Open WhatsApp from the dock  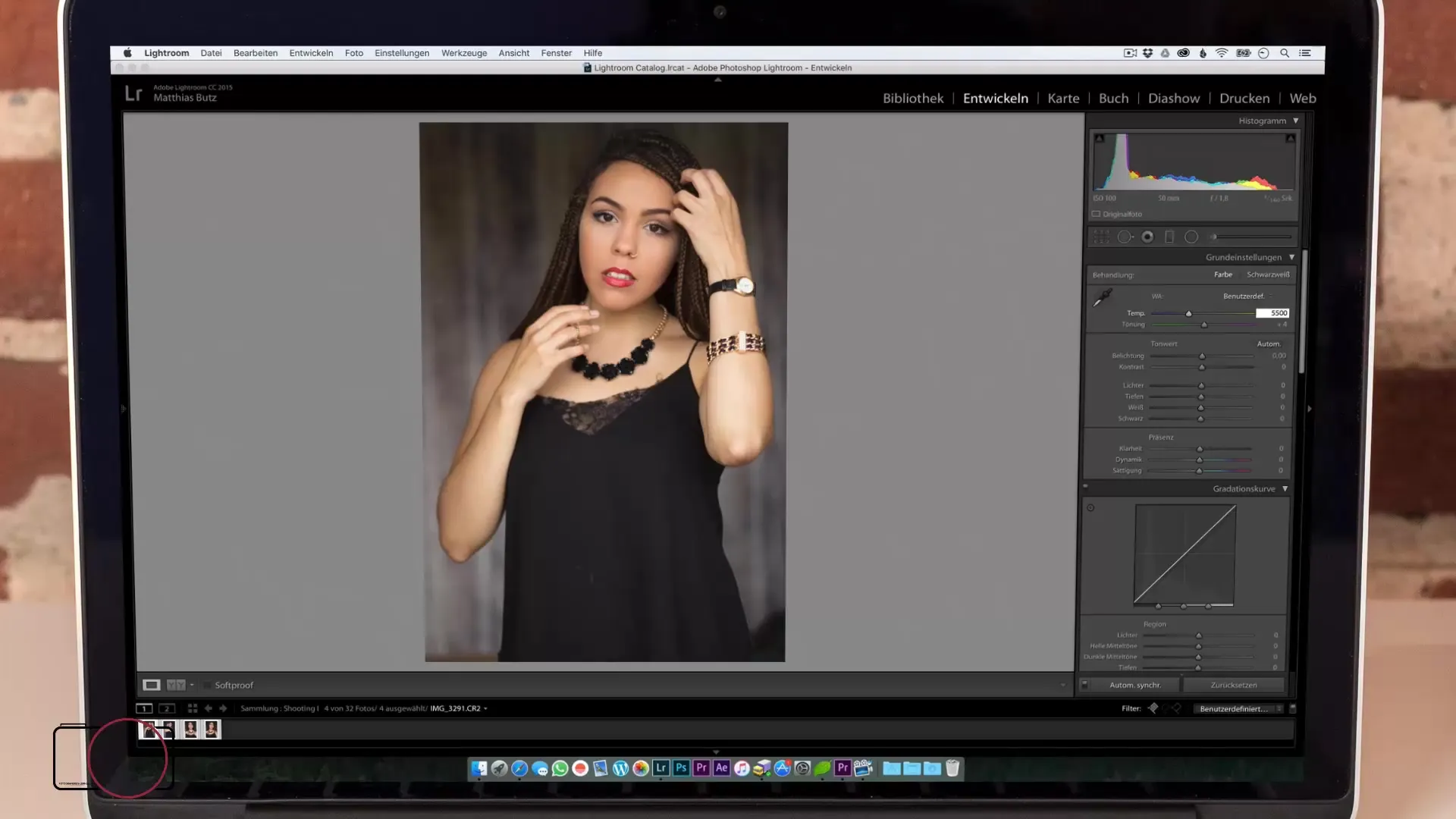tap(560, 768)
